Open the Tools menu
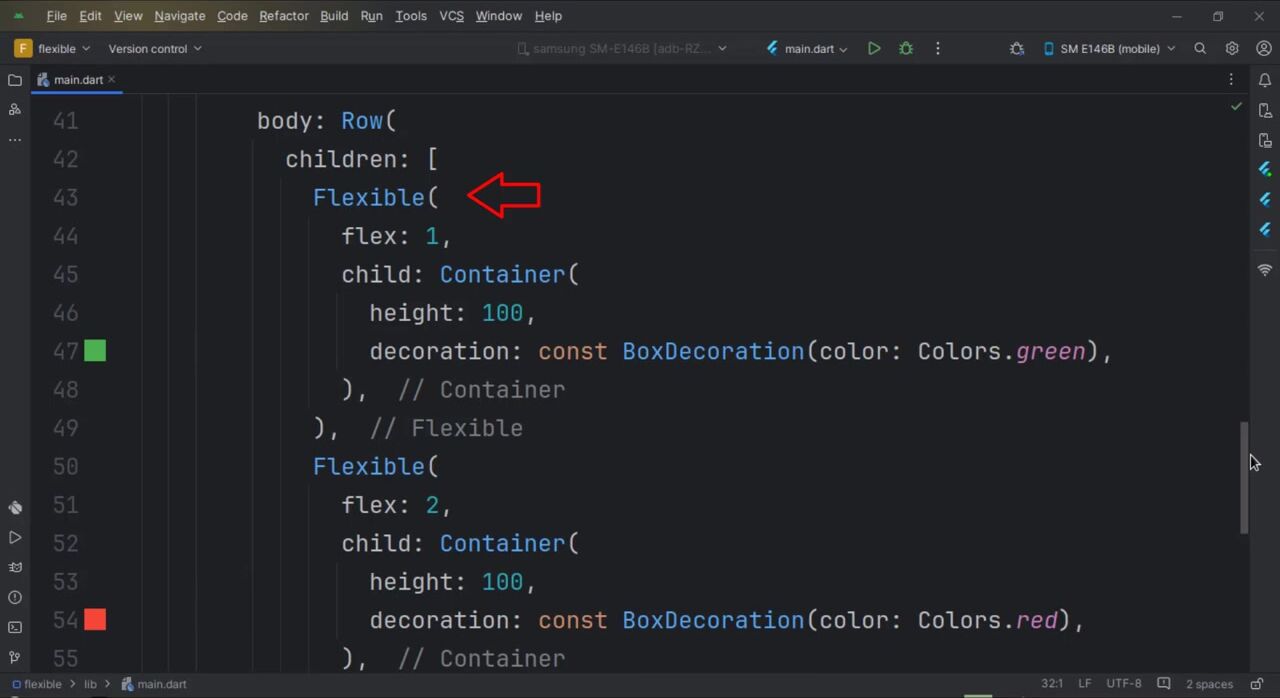This screenshot has height=698, width=1280. [x=410, y=16]
